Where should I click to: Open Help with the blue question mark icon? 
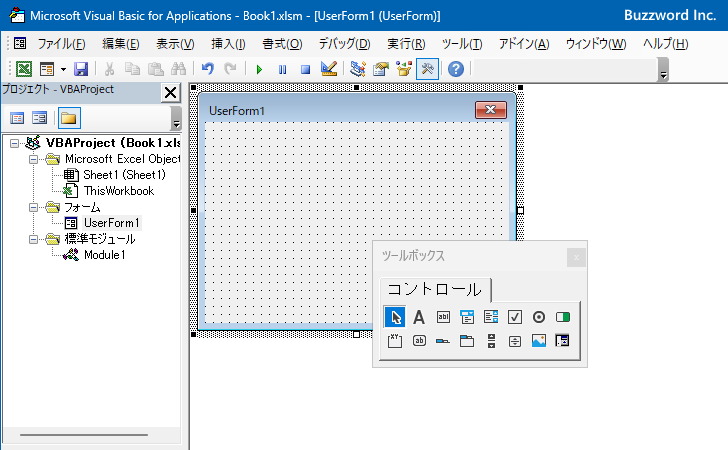pyautogui.click(x=456, y=69)
